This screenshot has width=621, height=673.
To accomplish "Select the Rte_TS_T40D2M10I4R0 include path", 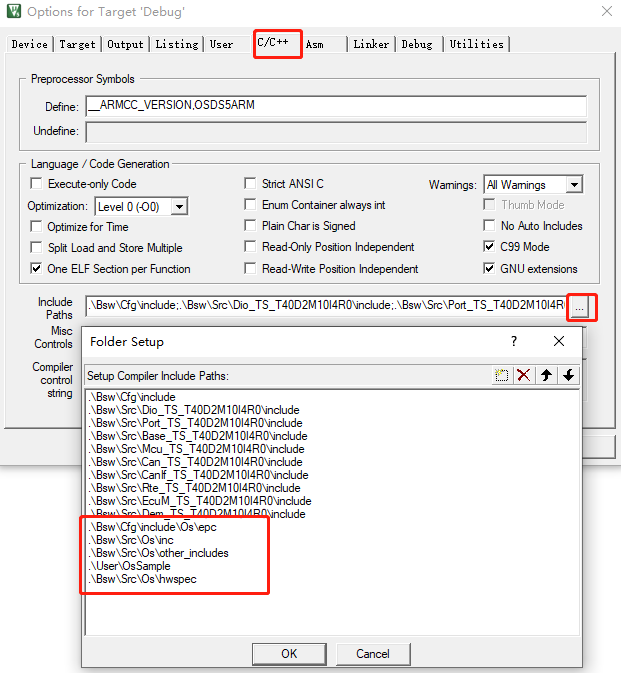I will [194, 488].
